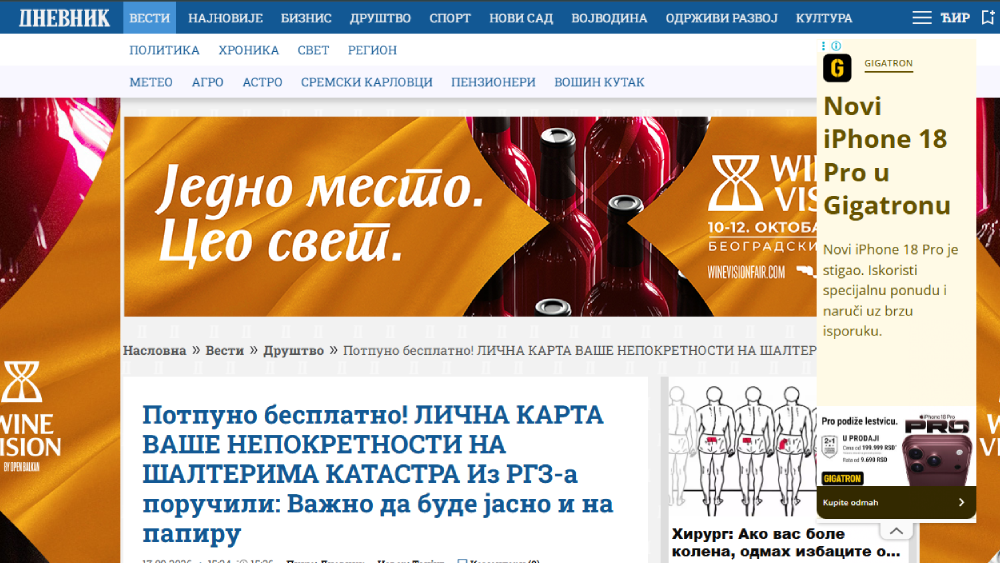The image size is (1000, 563).
Task: Switch script using the ЋИР toggle
Action: [x=955, y=18]
